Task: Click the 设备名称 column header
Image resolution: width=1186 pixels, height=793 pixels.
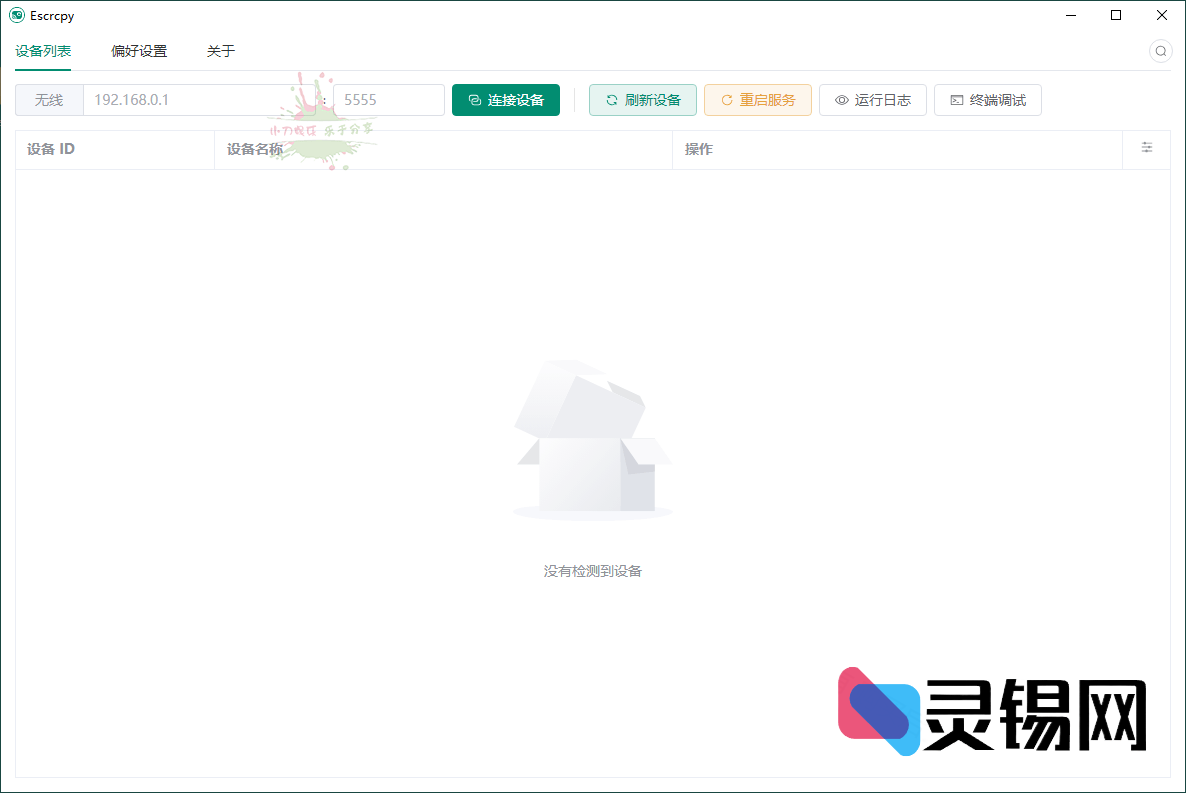Action: 255,149
